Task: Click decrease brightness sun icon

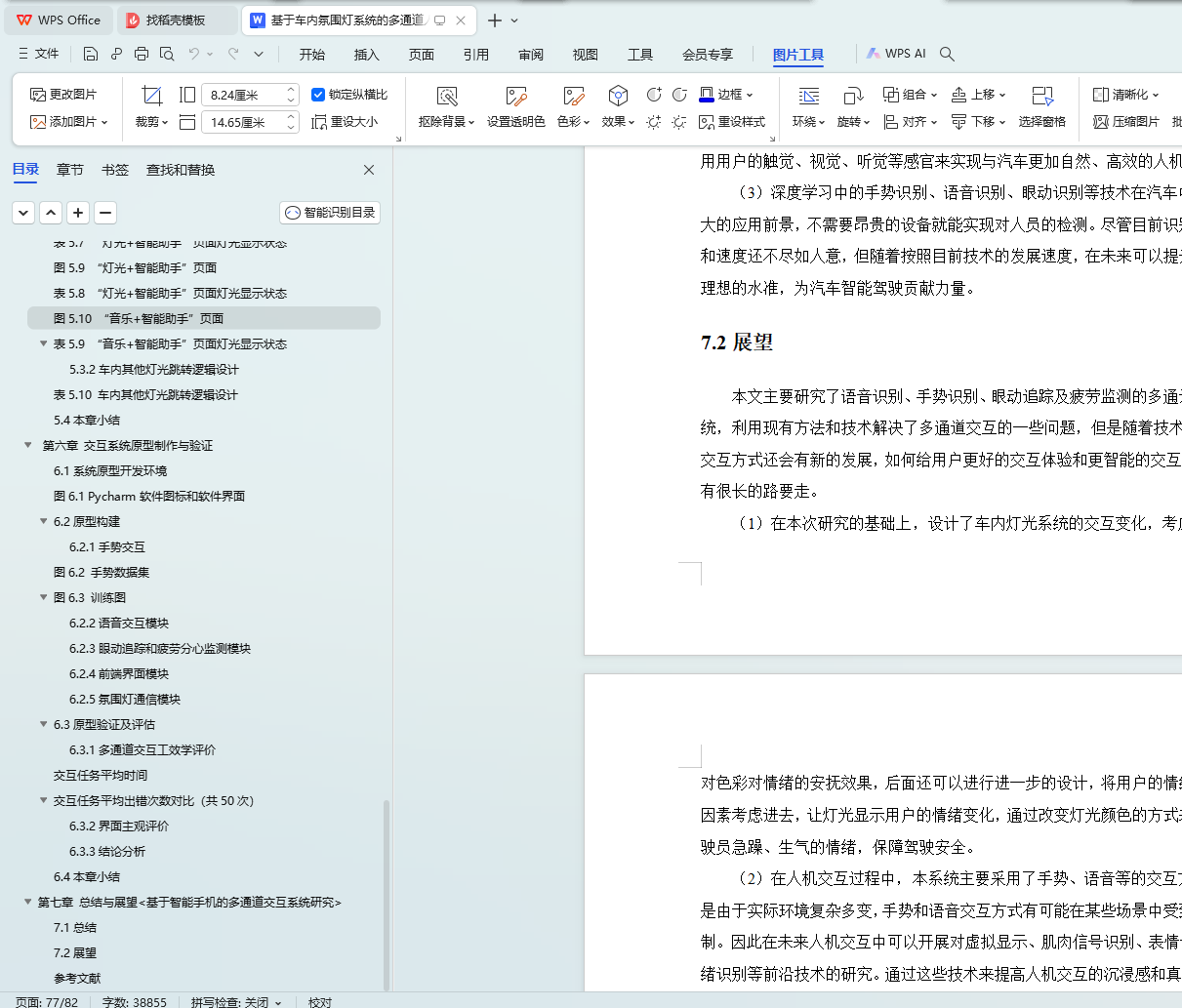Action: (x=679, y=122)
